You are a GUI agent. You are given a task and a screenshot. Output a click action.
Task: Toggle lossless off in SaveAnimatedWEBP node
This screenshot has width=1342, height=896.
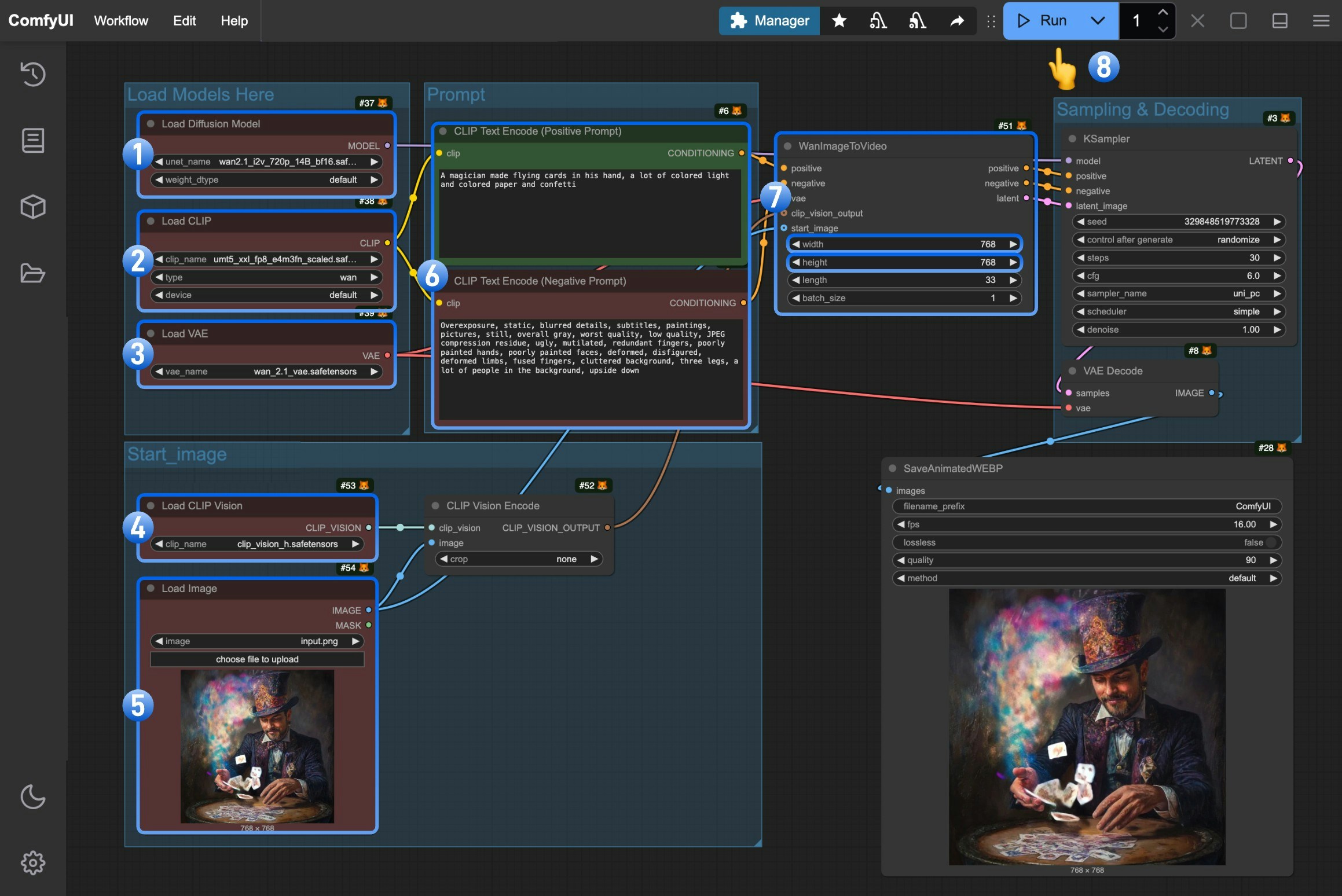click(x=1270, y=542)
